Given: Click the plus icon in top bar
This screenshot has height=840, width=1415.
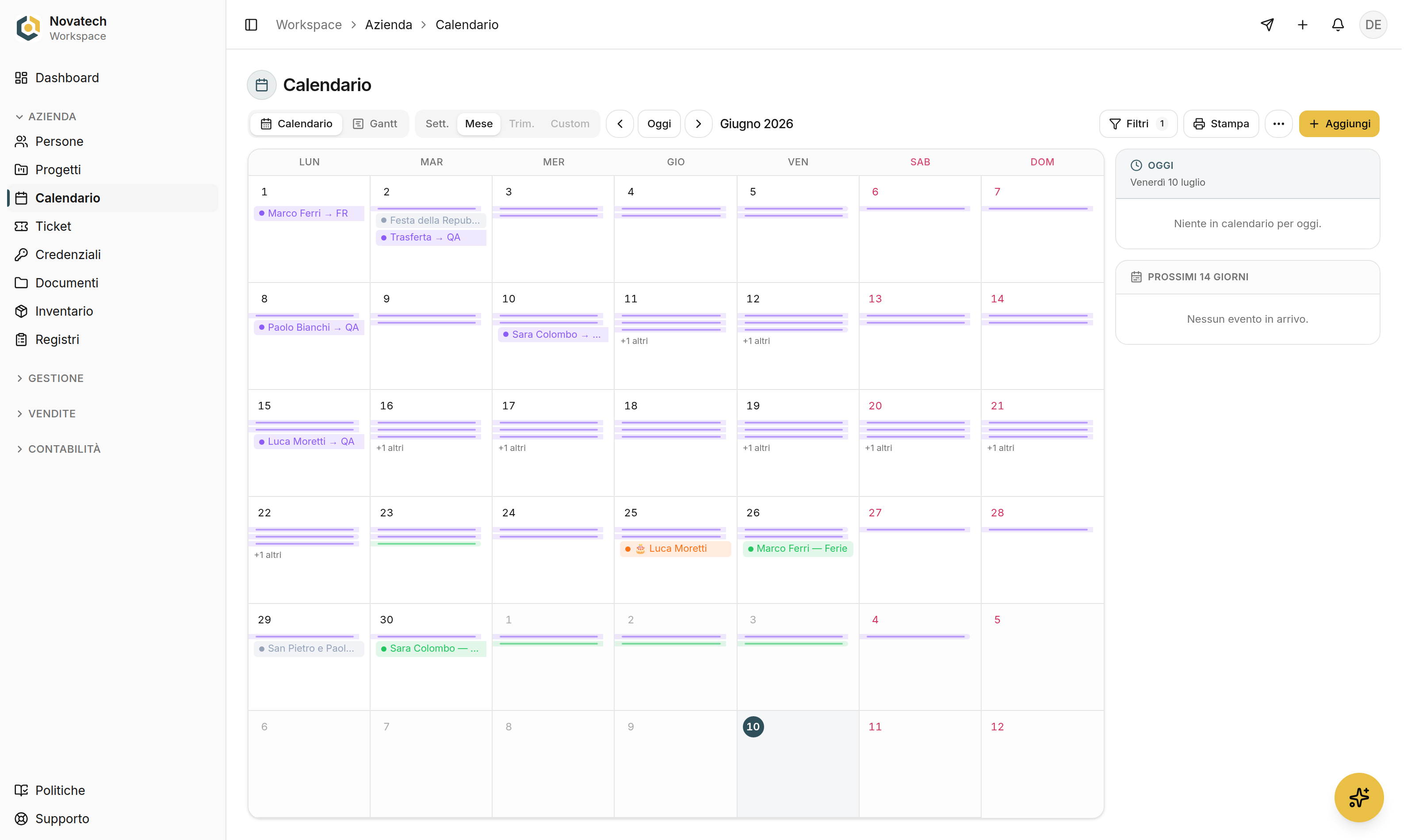Looking at the screenshot, I should pyautogui.click(x=1302, y=25).
